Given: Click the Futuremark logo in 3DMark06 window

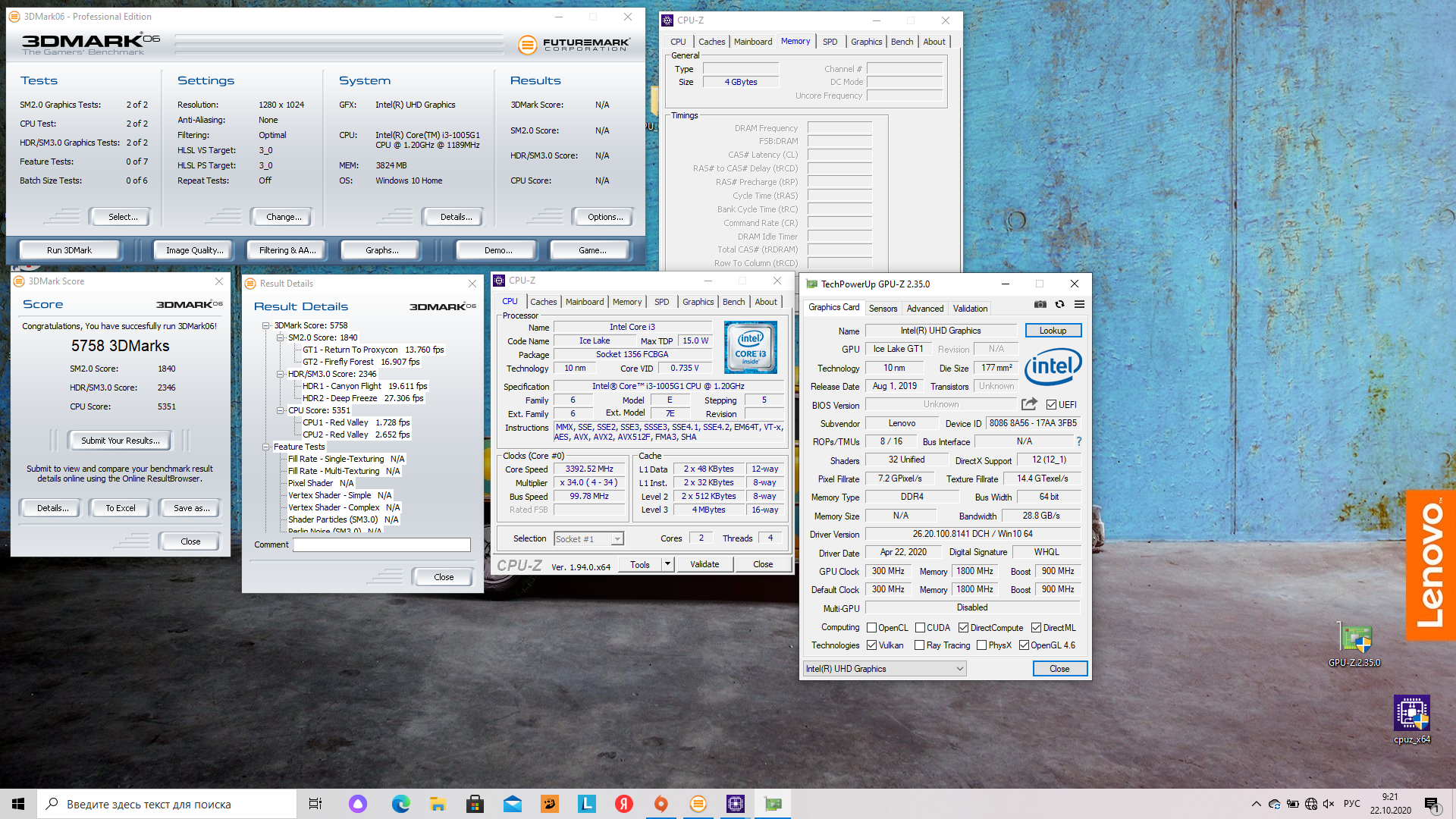Looking at the screenshot, I should 574,45.
